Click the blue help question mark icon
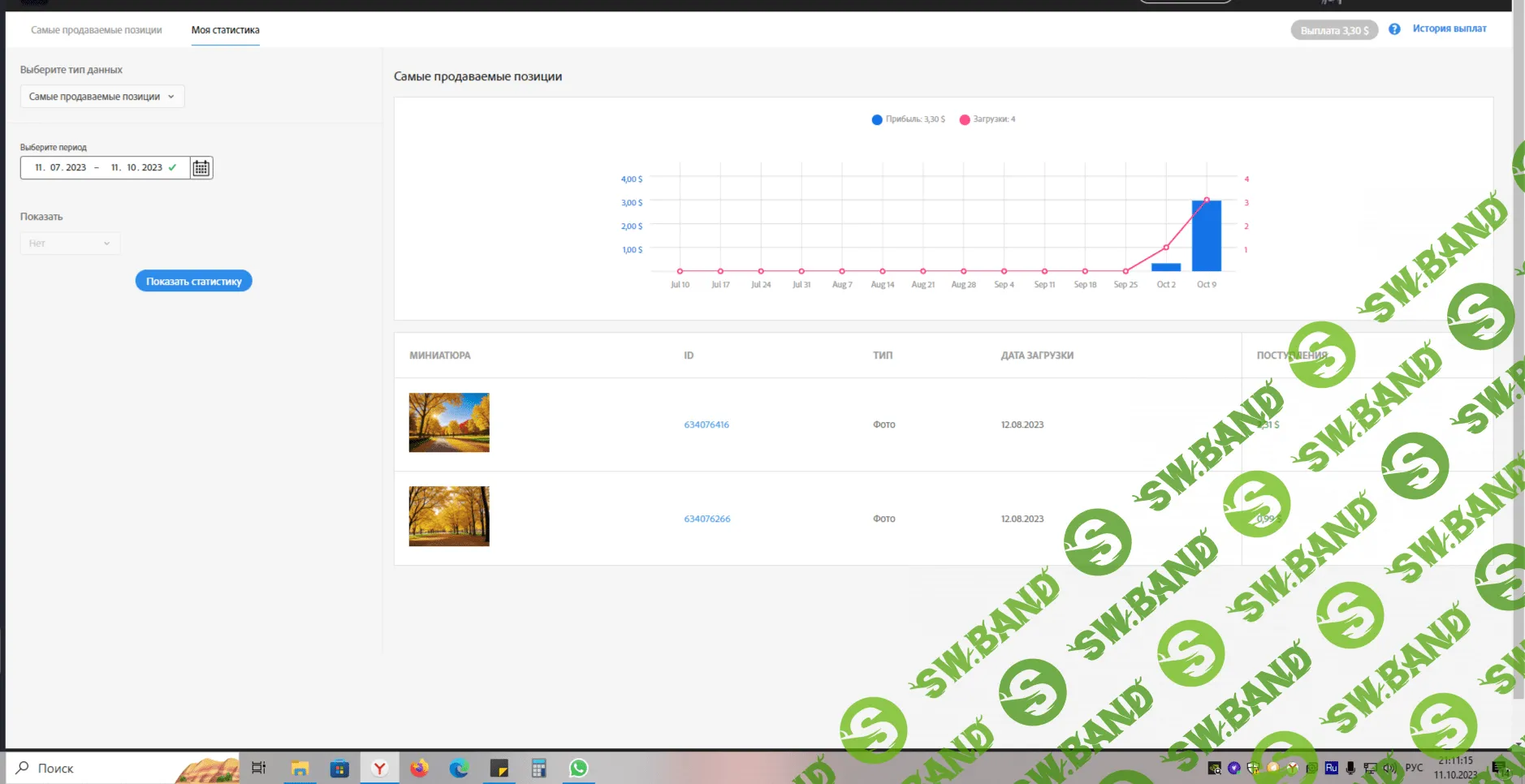Image resolution: width=1525 pixels, height=784 pixels. click(1394, 29)
